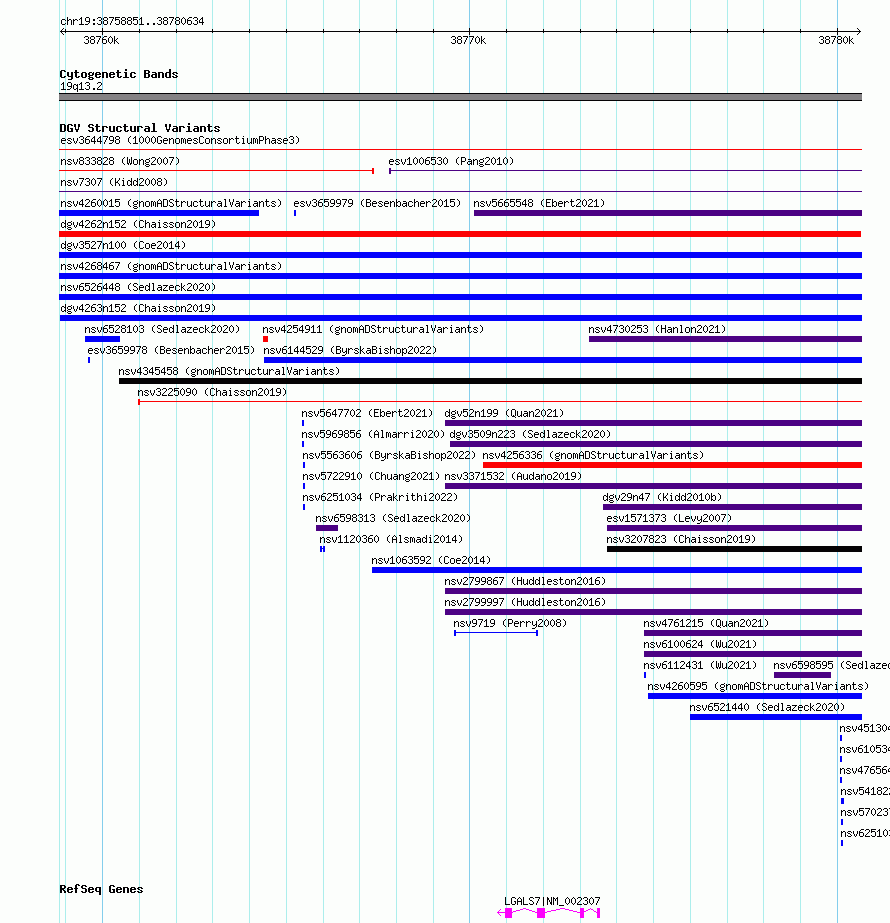Select the nsv1063592 (Coe2014) label

pyautogui.click(x=431, y=560)
